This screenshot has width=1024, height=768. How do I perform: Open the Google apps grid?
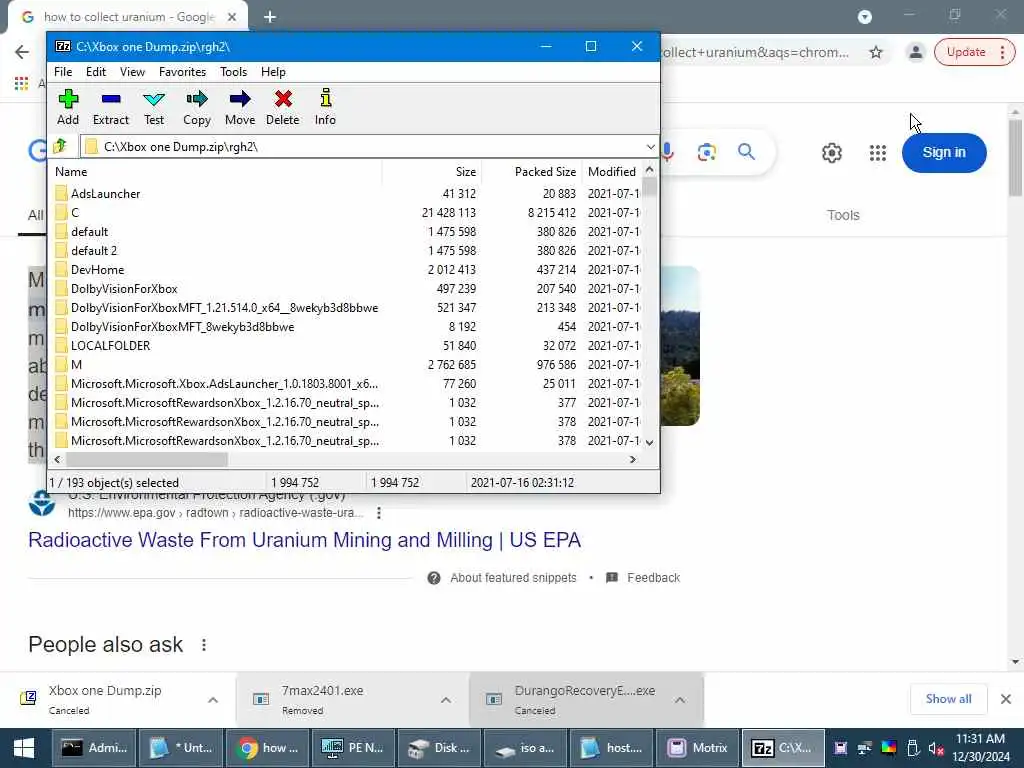878,153
